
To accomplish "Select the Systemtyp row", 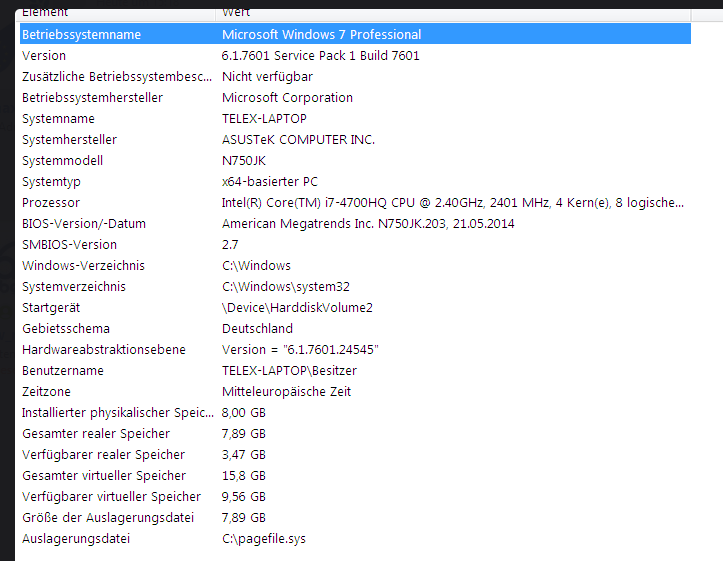I will pyautogui.click(x=355, y=182).
